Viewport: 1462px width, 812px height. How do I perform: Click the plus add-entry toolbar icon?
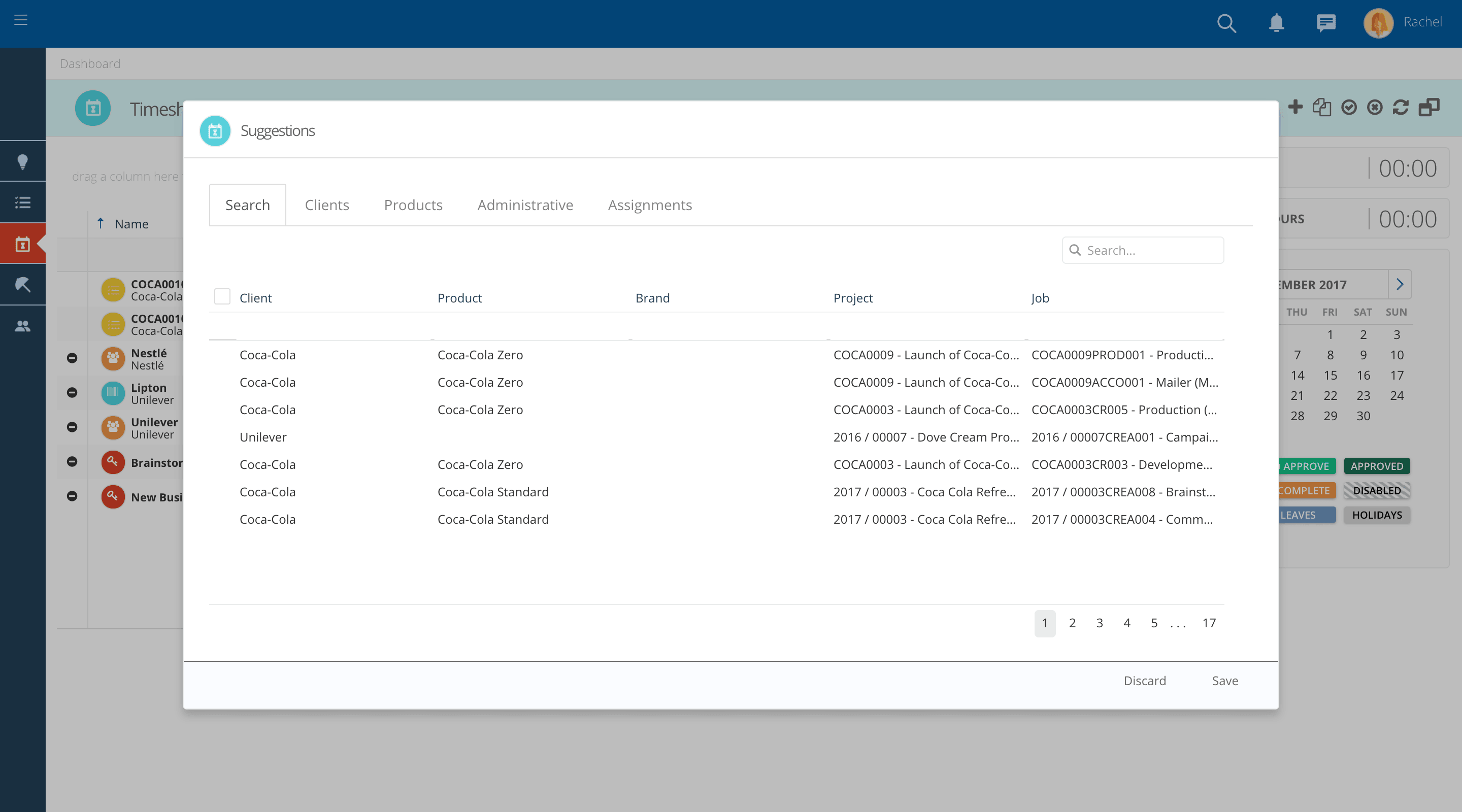click(x=1295, y=107)
